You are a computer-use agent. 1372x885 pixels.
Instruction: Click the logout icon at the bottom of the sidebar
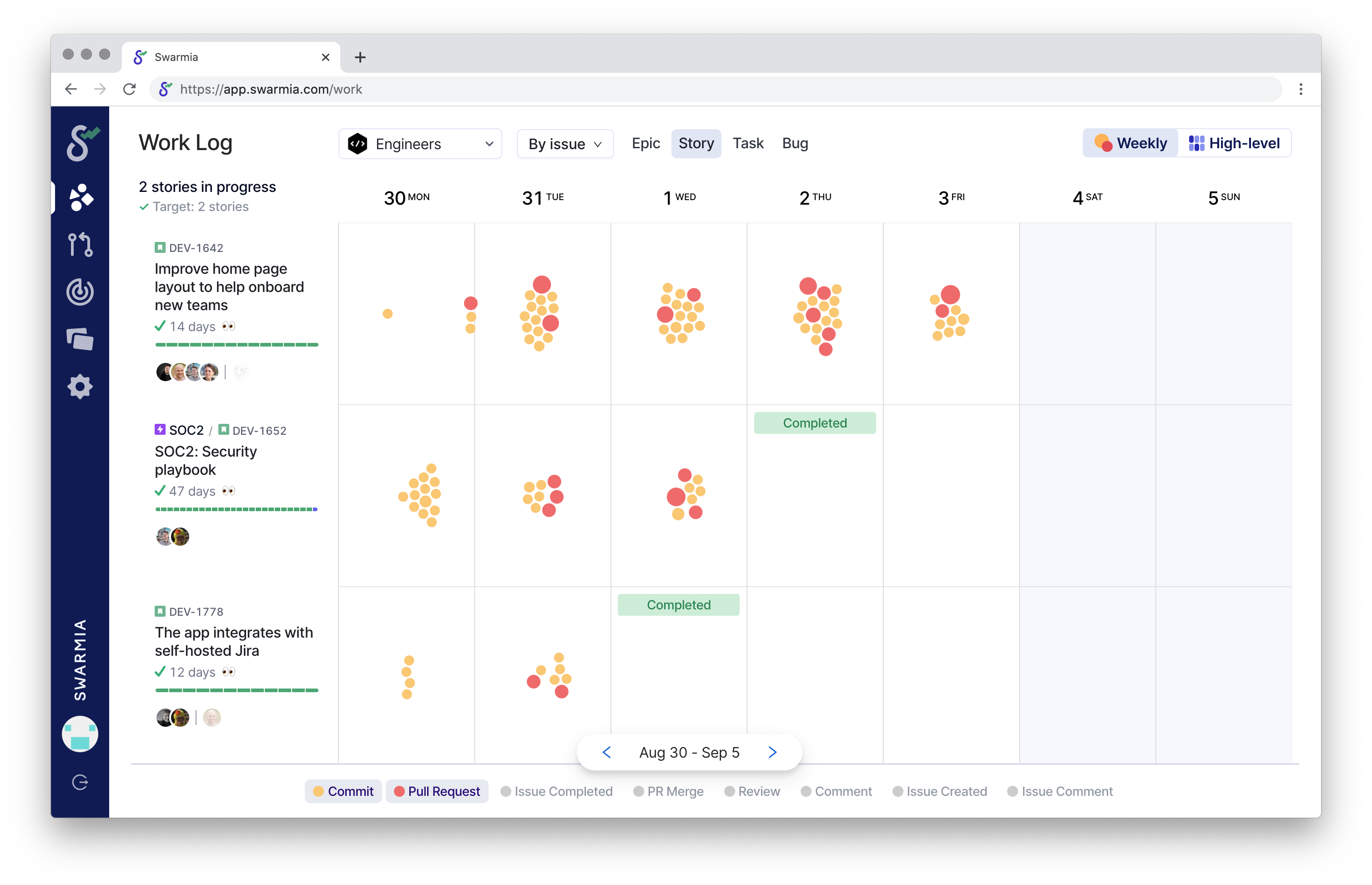80,782
